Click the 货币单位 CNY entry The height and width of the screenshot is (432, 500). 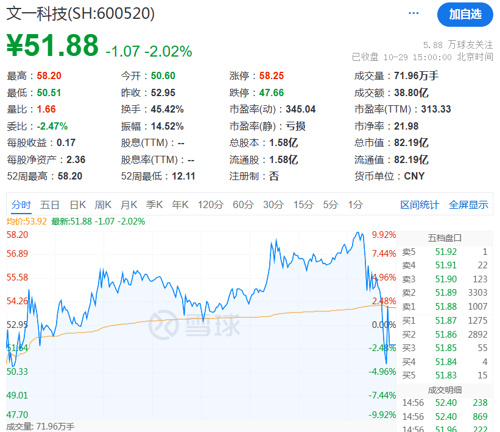pos(389,176)
